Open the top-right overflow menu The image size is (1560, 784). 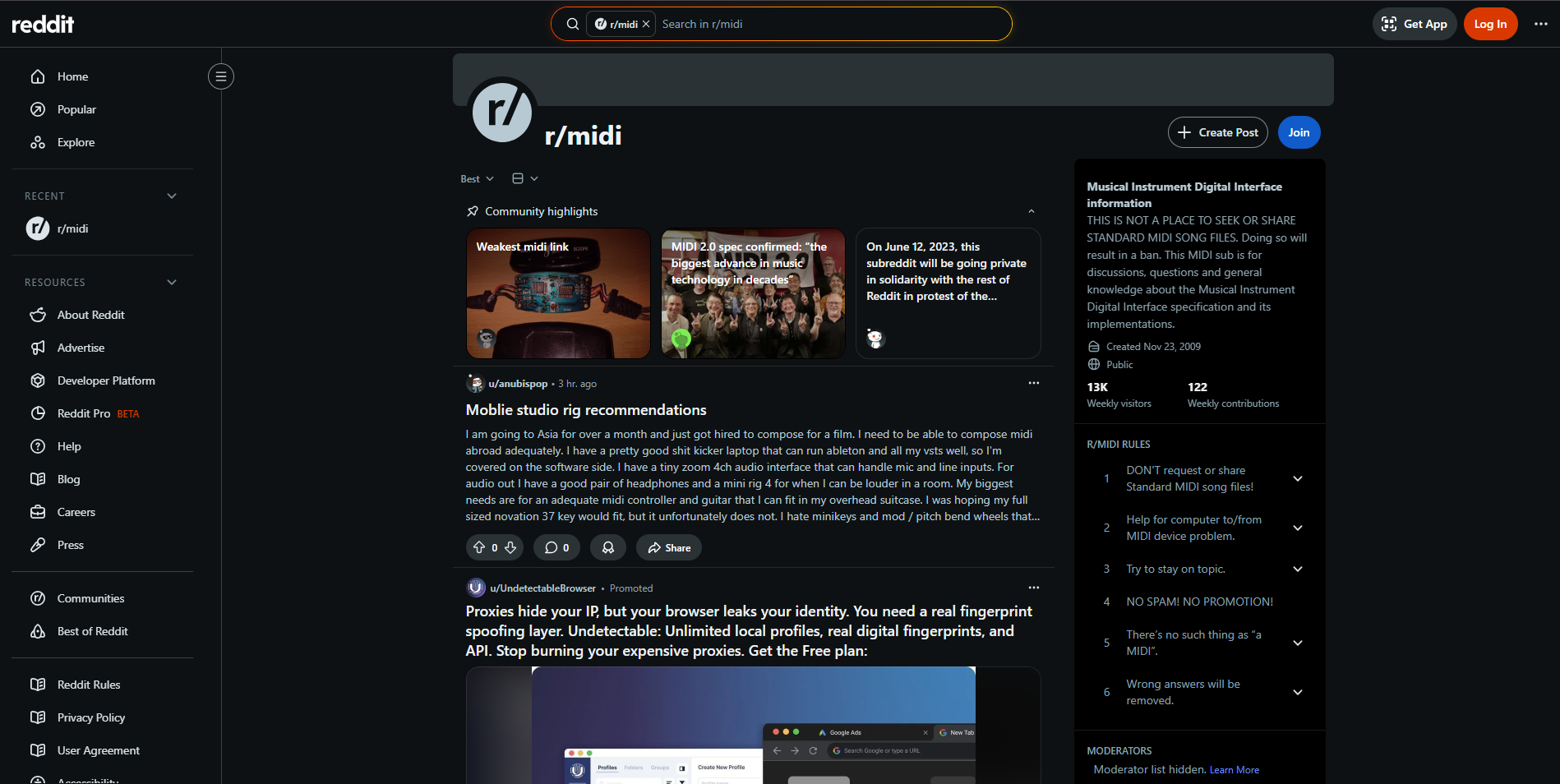(1541, 24)
